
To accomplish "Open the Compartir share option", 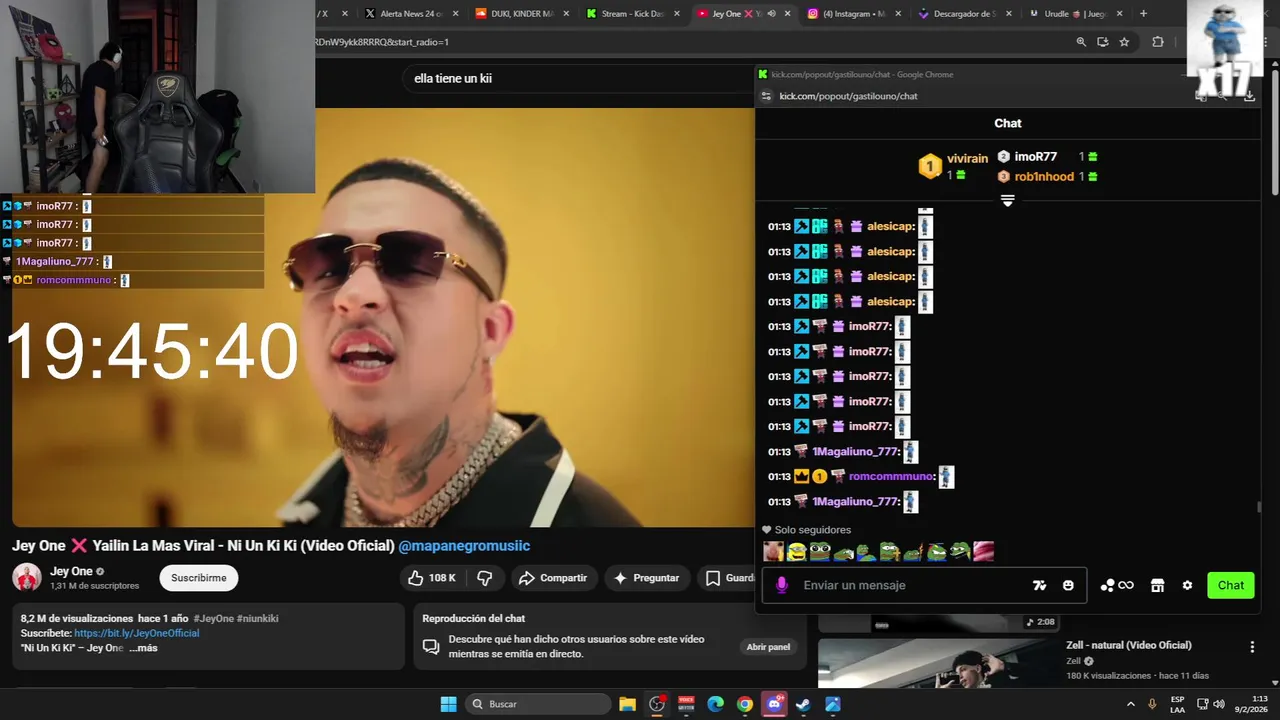I will 553,578.
